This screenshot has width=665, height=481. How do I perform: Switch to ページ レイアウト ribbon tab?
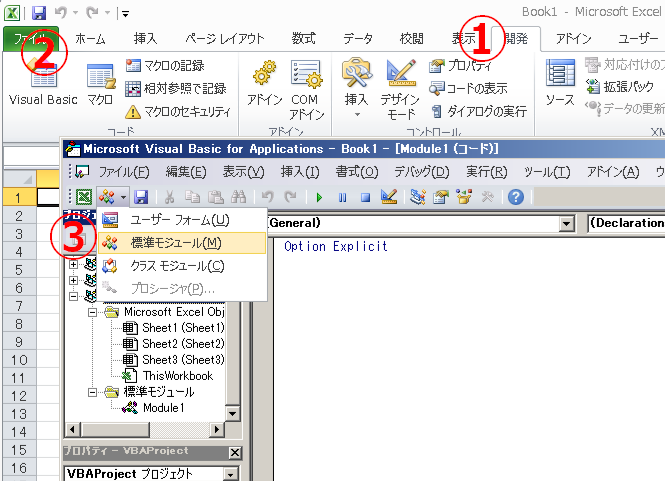click(225, 39)
